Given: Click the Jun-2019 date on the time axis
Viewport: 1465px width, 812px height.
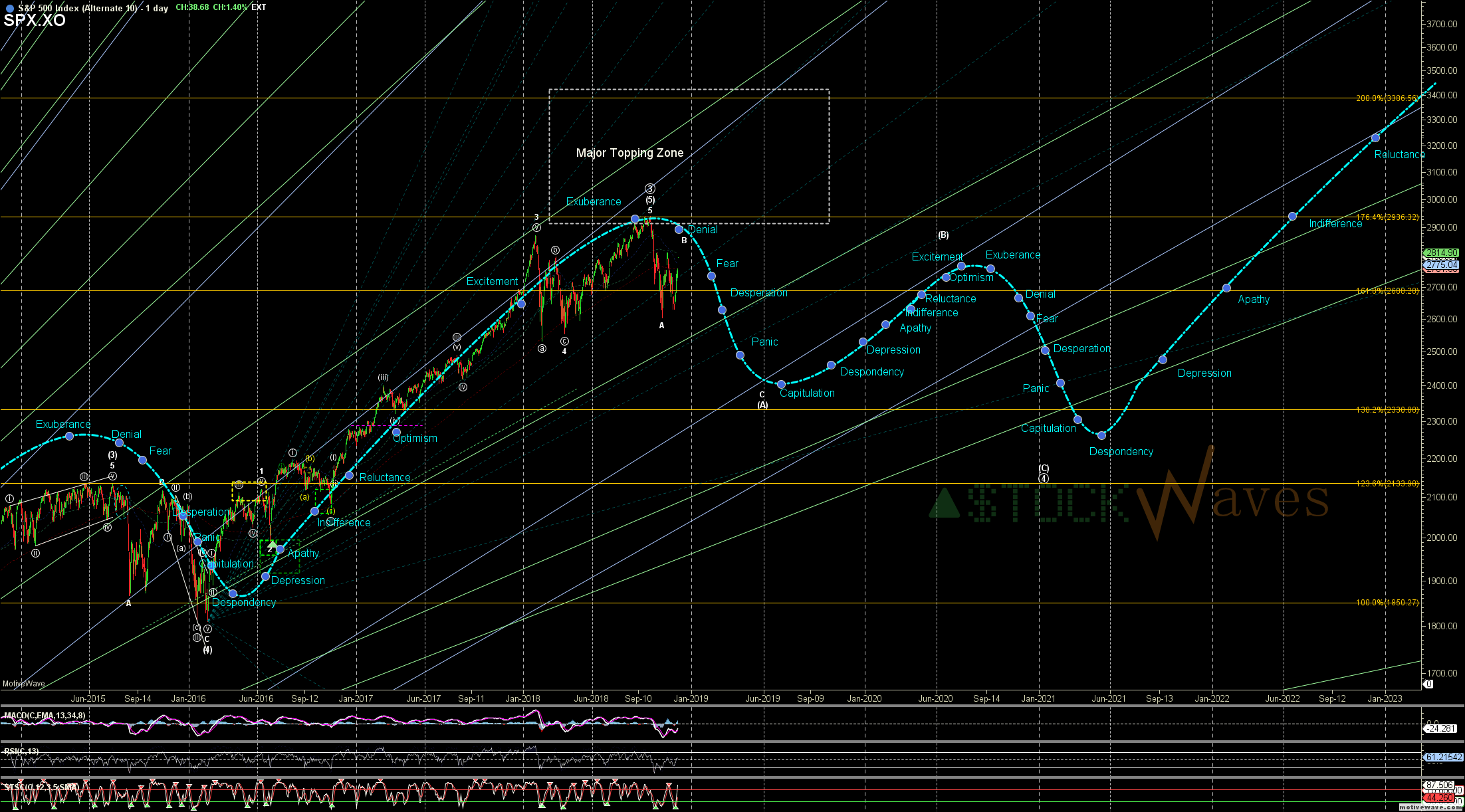Looking at the screenshot, I should 762,698.
